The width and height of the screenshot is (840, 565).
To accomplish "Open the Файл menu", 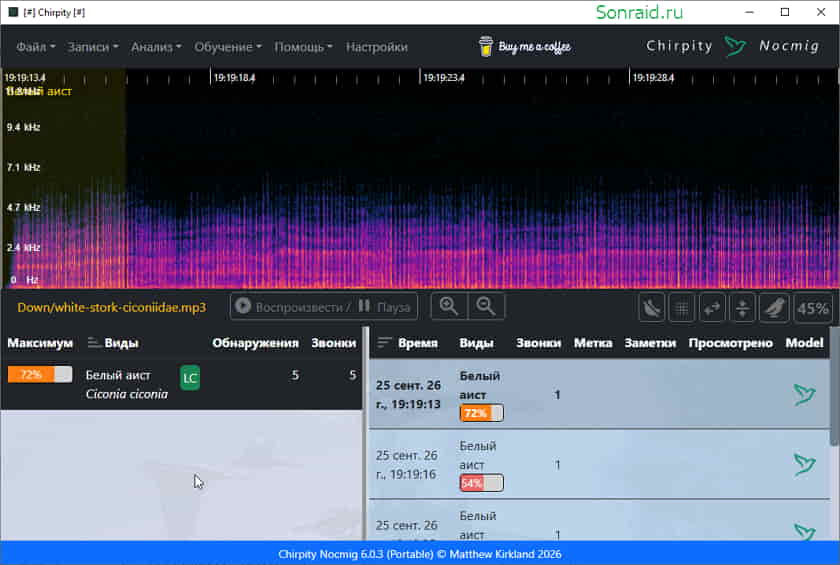I will (x=35, y=47).
